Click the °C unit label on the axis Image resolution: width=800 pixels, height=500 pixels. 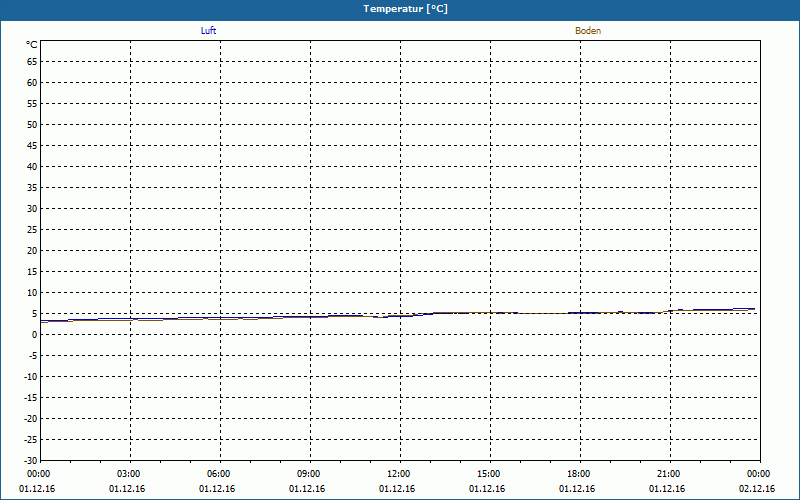[32, 45]
